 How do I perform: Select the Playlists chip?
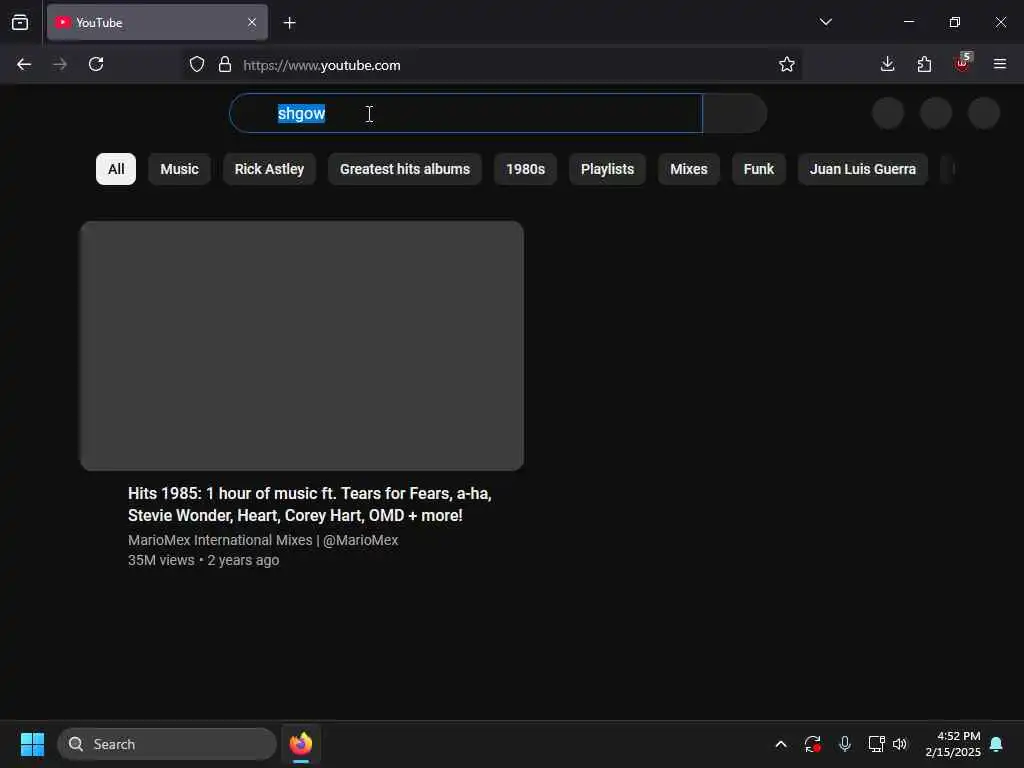coord(607,169)
